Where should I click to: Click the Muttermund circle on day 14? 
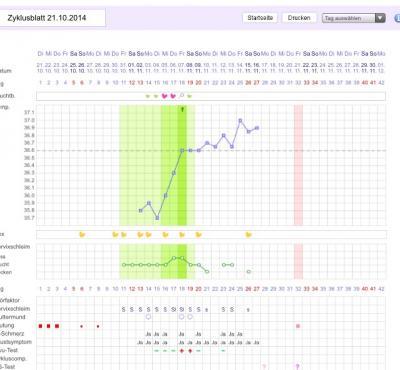(x=148, y=317)
